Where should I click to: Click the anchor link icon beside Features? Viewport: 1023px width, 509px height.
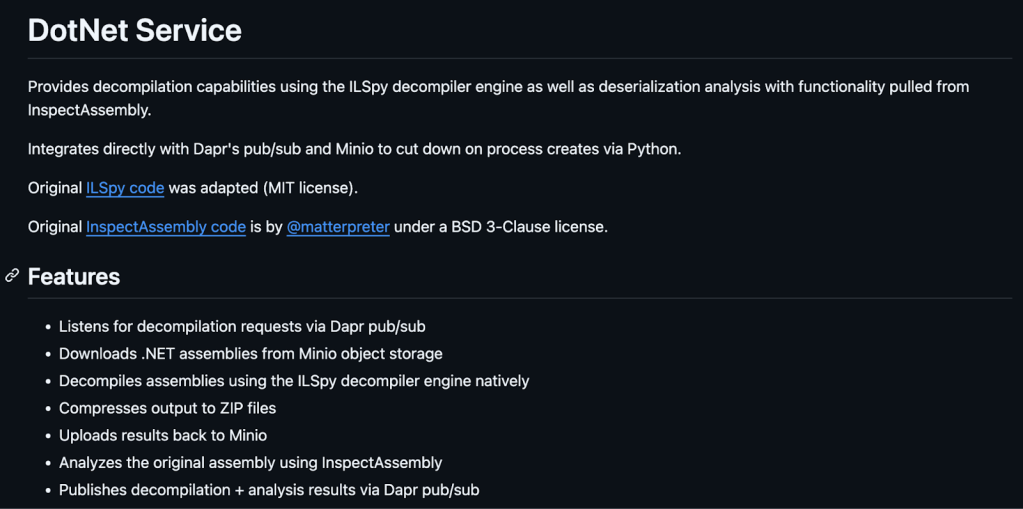(x=12, y=275)
